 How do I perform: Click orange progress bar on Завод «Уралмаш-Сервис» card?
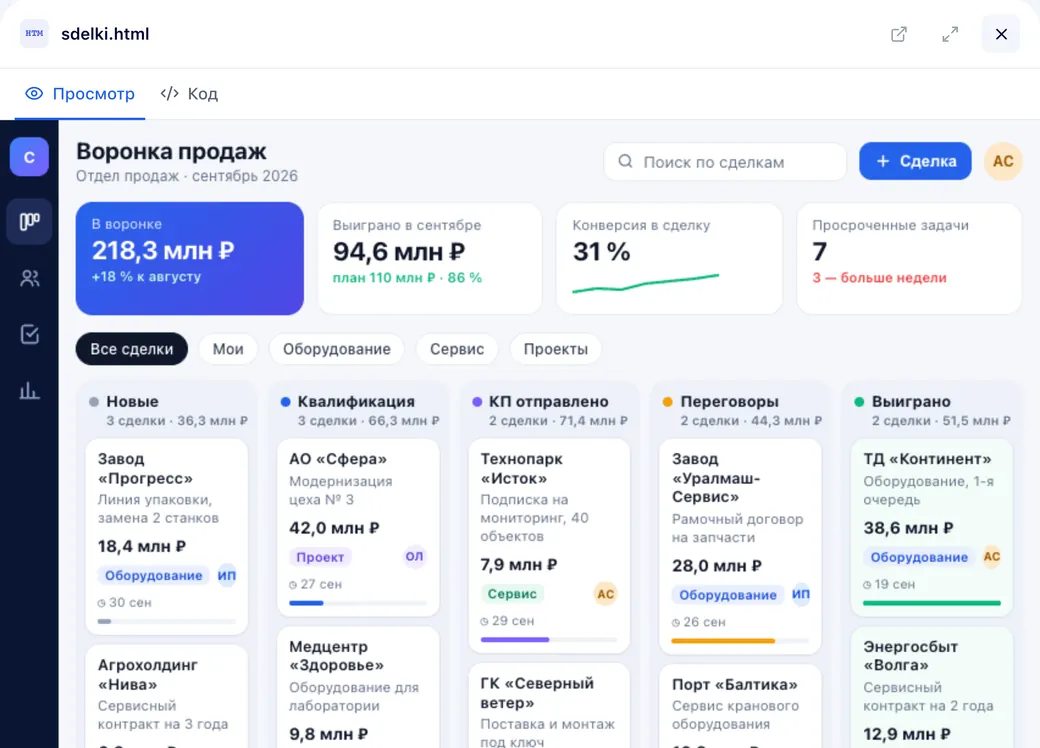(740, 641)
